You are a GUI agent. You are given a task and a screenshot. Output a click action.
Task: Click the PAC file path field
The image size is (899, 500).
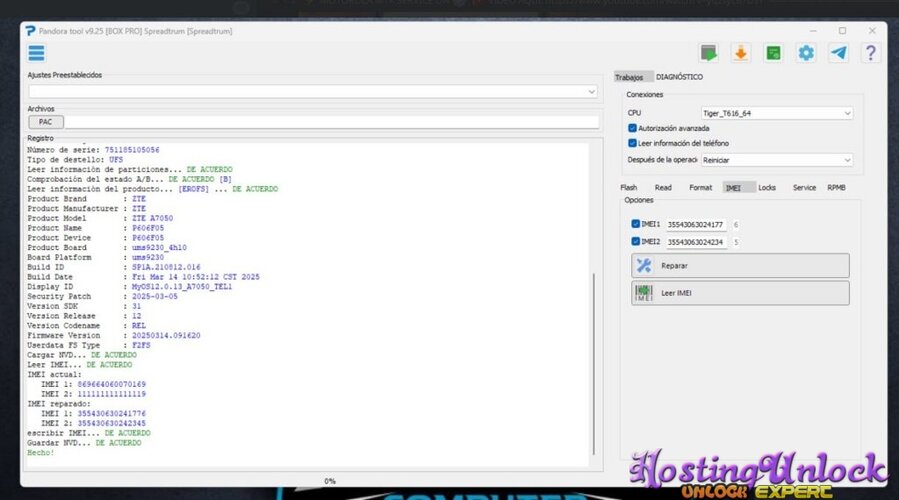331,122
